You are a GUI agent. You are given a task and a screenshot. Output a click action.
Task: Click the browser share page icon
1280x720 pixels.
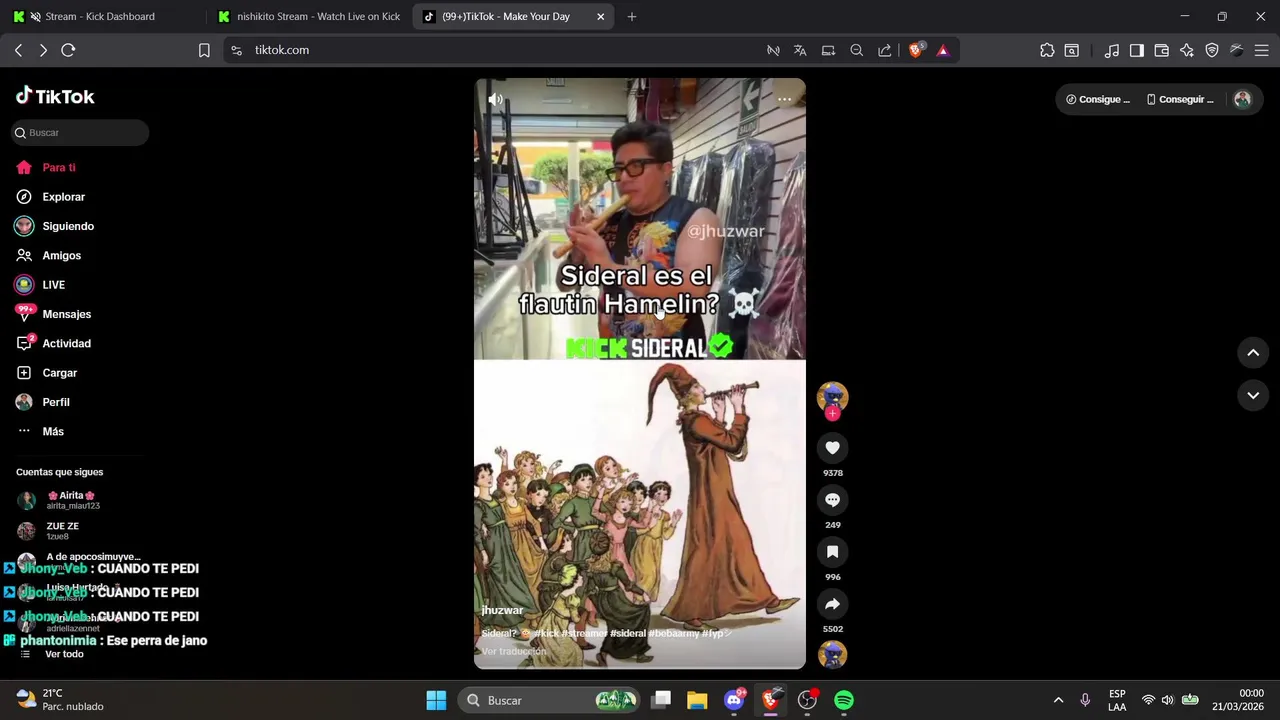(x=884, y=50)
